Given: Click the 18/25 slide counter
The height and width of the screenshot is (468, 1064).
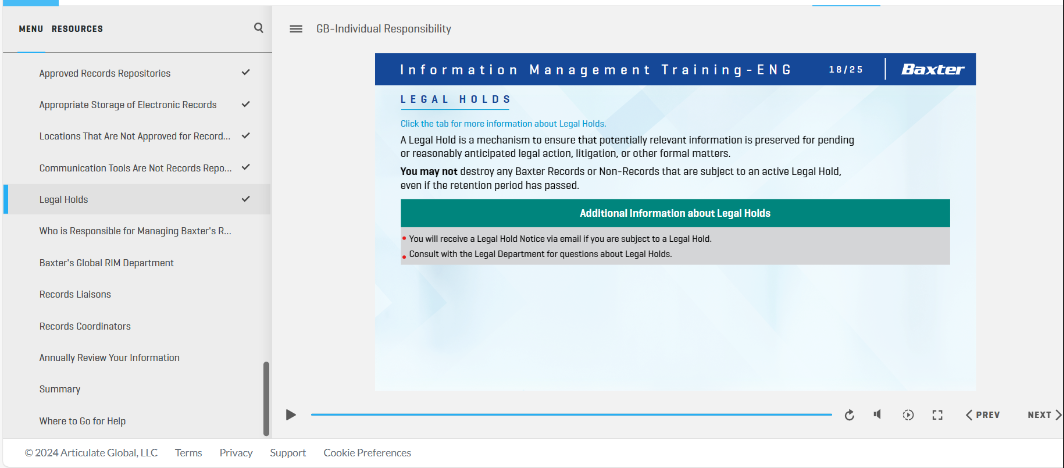Looking at the screenshot, I should 846,69.
